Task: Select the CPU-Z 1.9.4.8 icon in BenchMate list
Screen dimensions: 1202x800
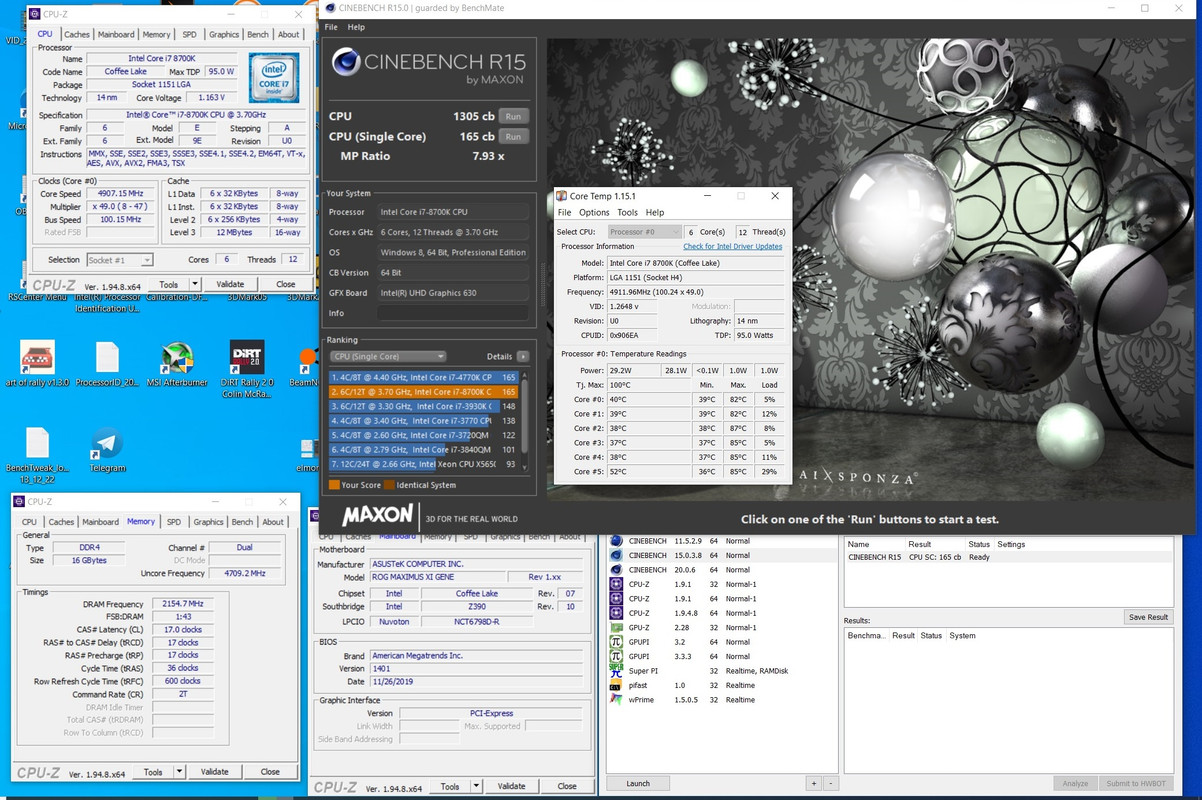Action: pyautogui.click(x=616, y=613)
